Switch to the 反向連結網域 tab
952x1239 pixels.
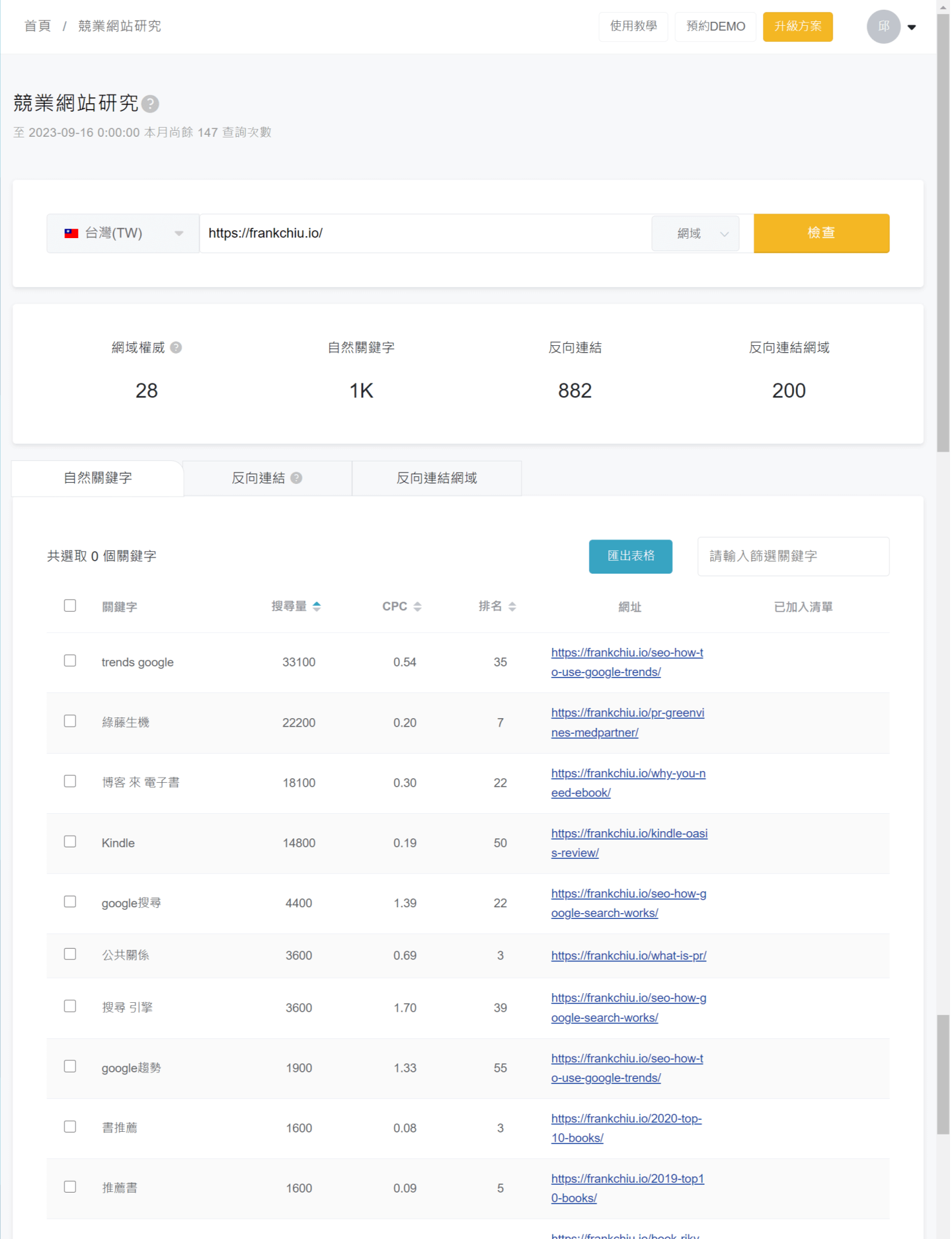pyautogui.click(x=437, y=478)
